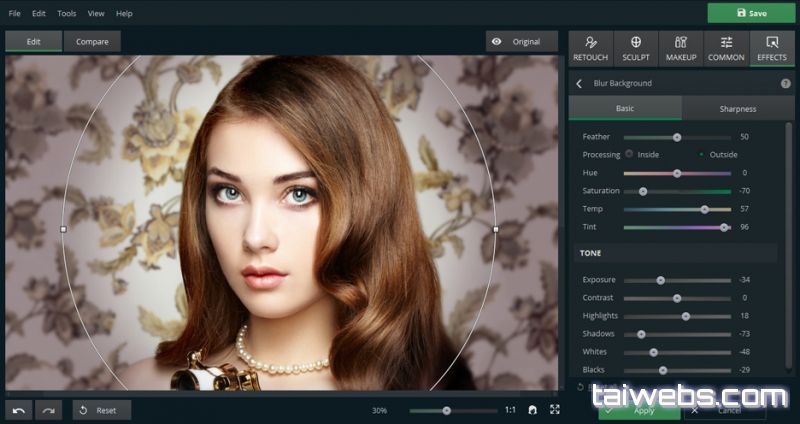Click the green Save button
Viewport: 800px width, 424px height.
pyautogui.click(x=751, y=13)
